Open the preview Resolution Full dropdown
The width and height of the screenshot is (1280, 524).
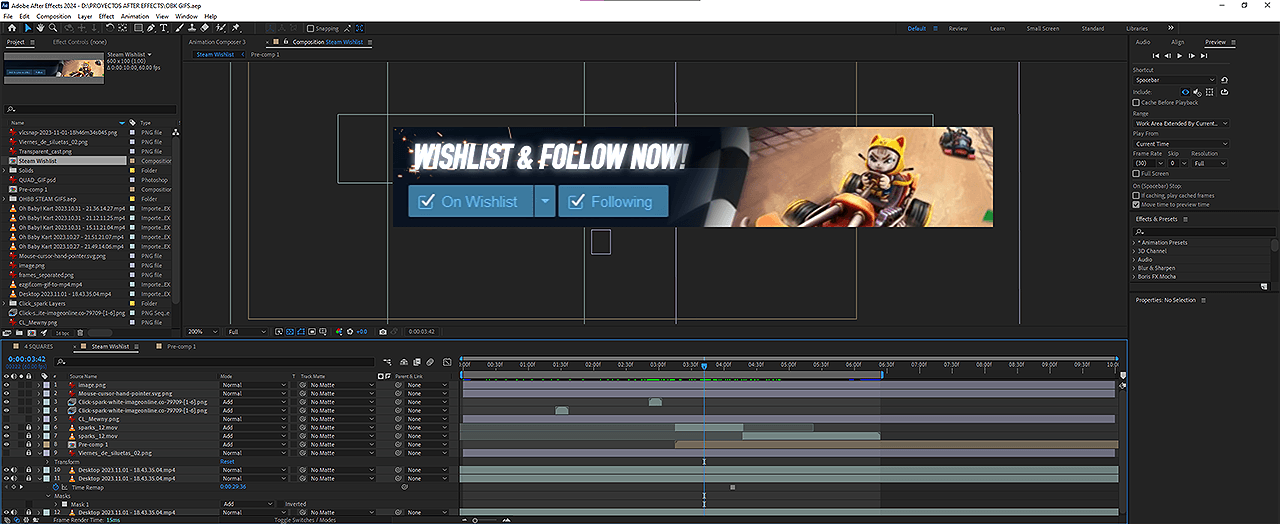(1210, 163)
